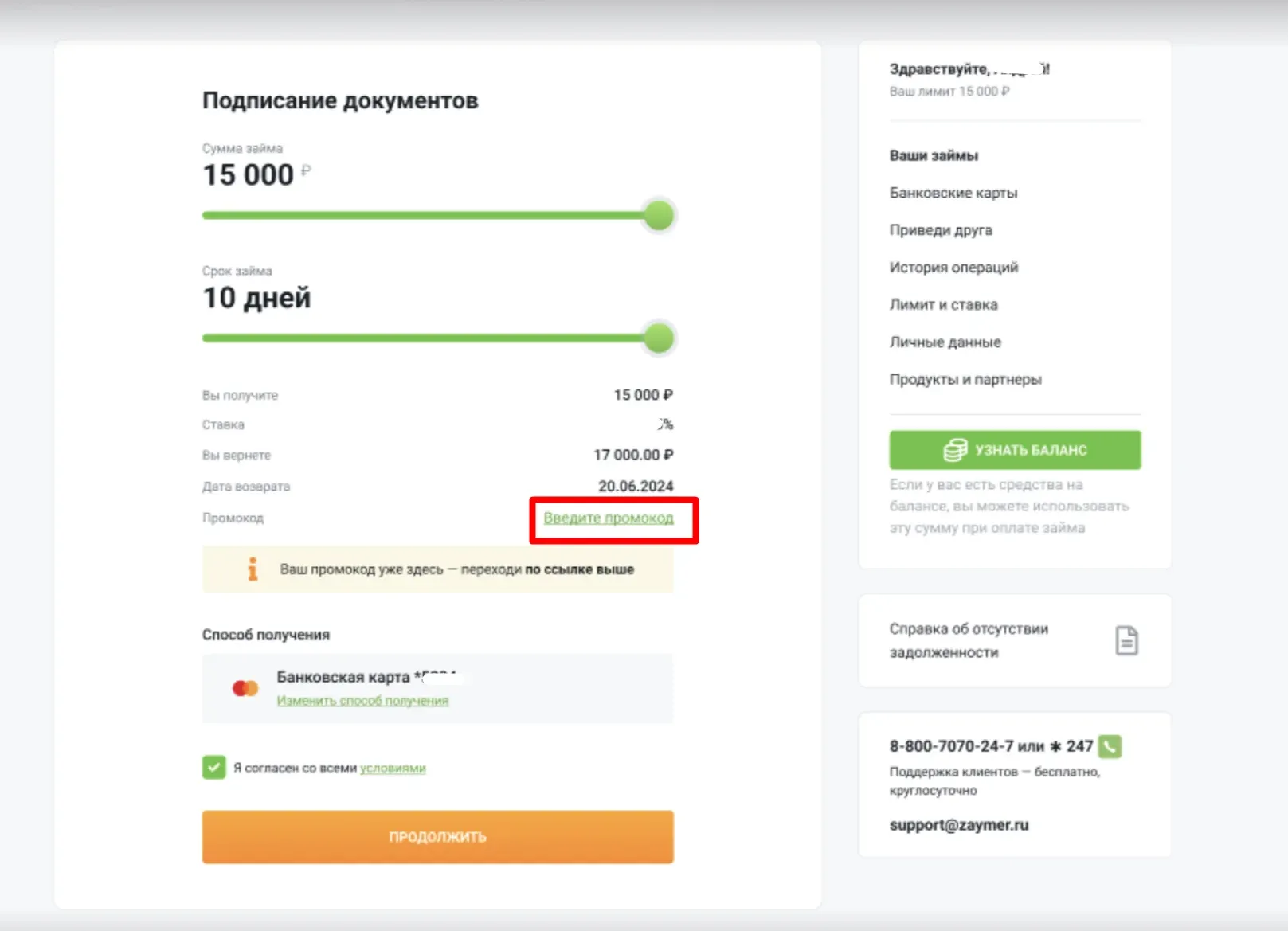Click the Mastercard logo icon
The width and height of the screenshot is (1288, 931).
[x=245, y=688]
